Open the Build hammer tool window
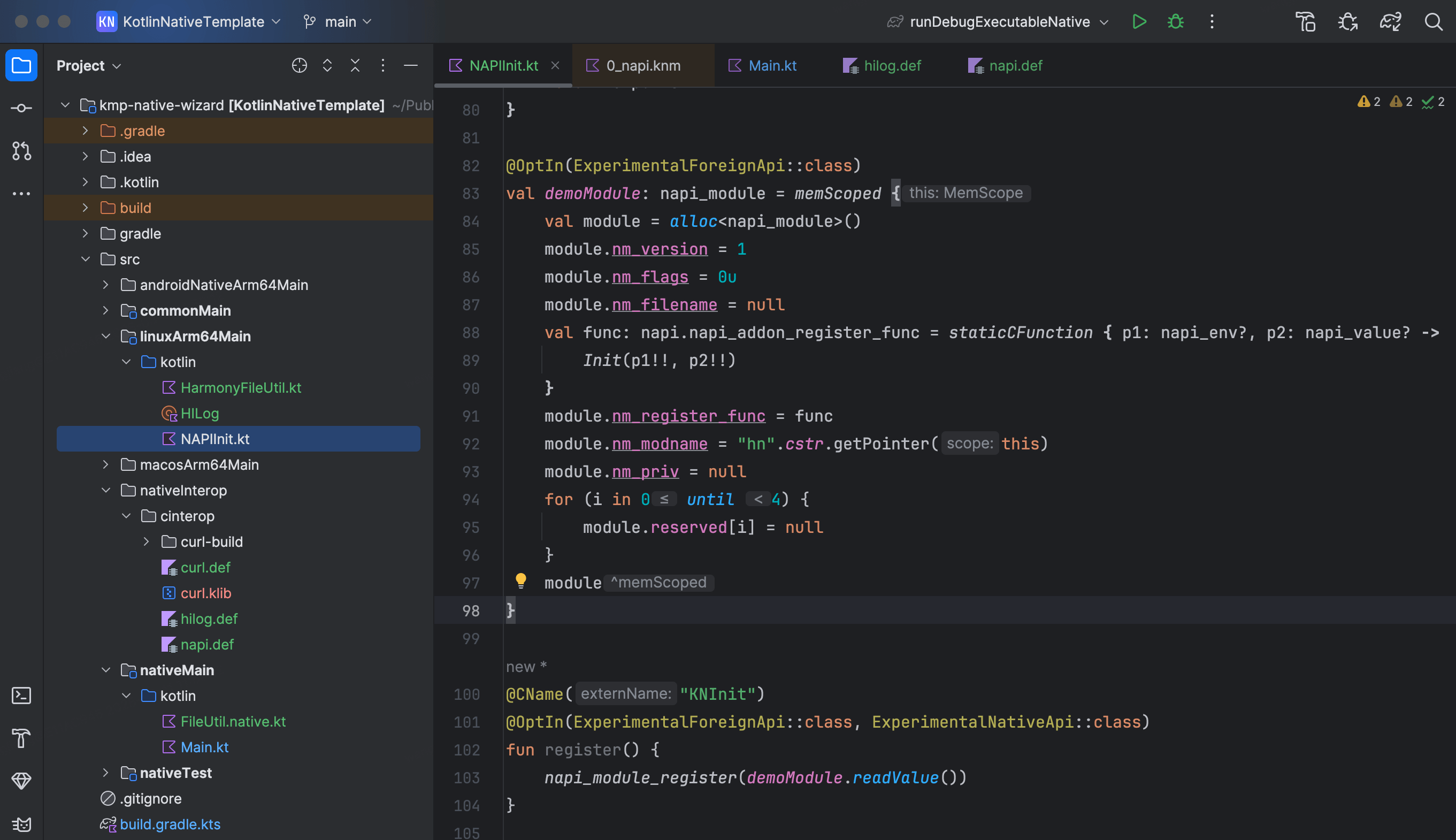 point(21,738)
